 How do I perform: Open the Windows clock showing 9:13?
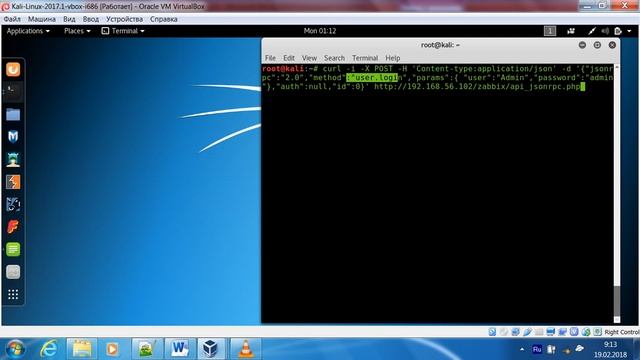610,349
